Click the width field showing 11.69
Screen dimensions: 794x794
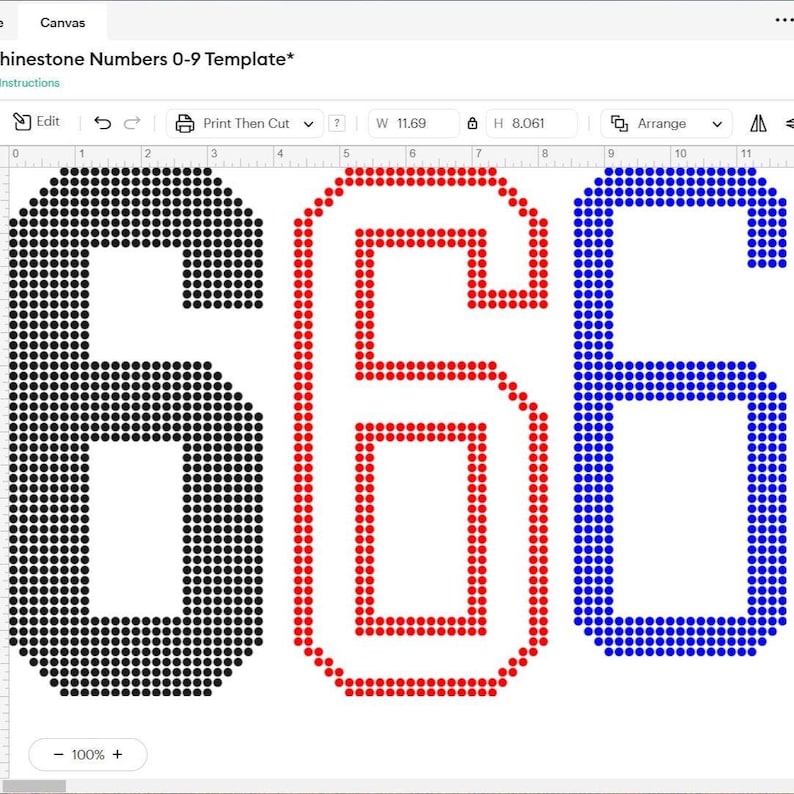click(x=414, y=124)
